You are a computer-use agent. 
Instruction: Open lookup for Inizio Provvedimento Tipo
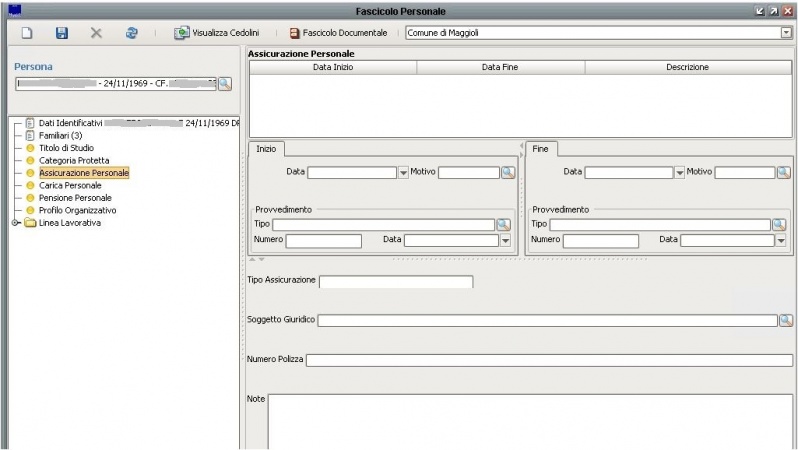[x=503, y=225]
